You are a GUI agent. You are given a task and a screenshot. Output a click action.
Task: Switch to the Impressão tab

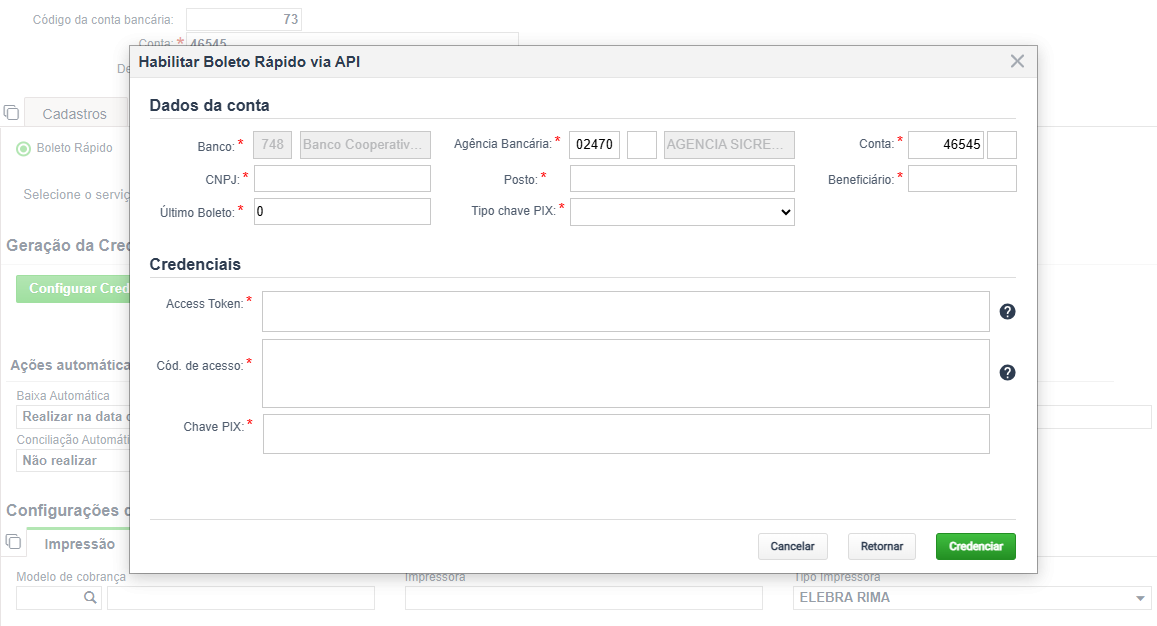click(79, 544)
